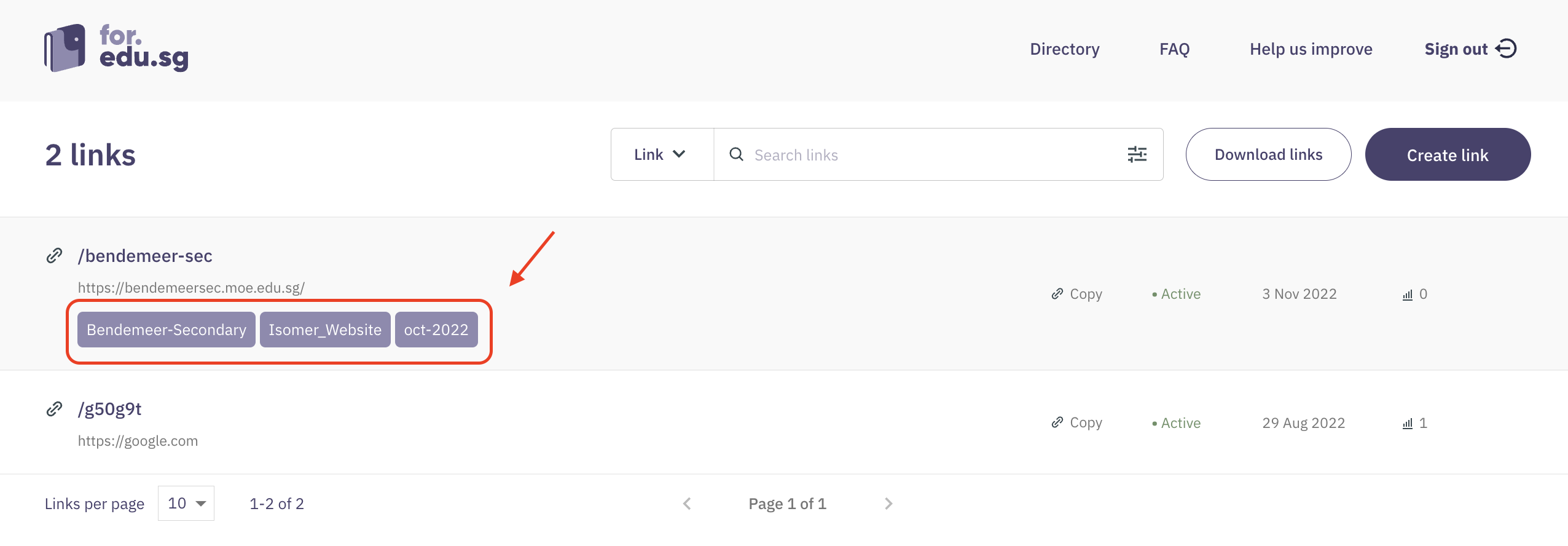The image size is (1568, 546).
Task: Sign out of the account
Action: coord(1470,49)
